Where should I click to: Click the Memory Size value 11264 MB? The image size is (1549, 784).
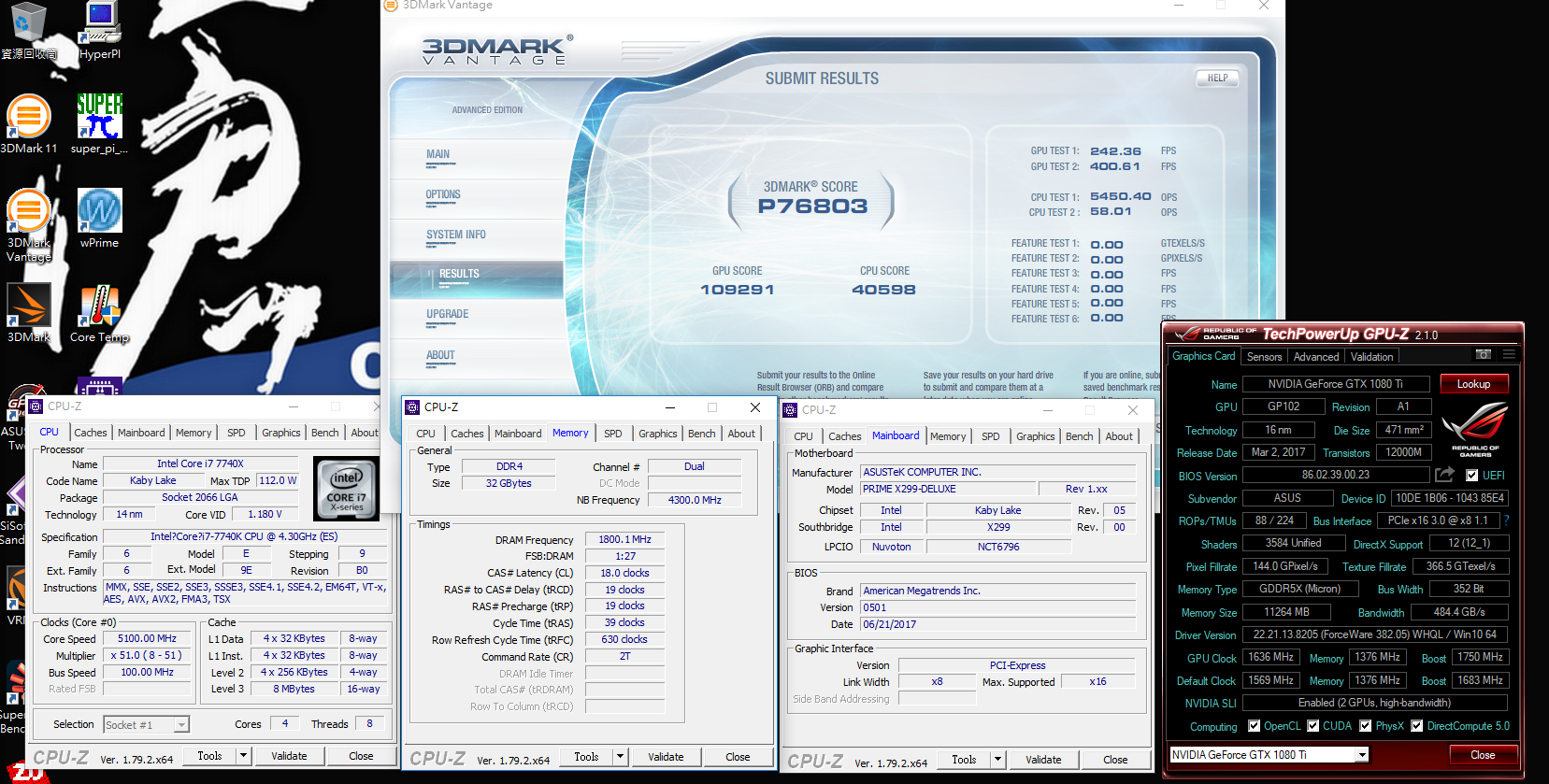click(1286, 612)
